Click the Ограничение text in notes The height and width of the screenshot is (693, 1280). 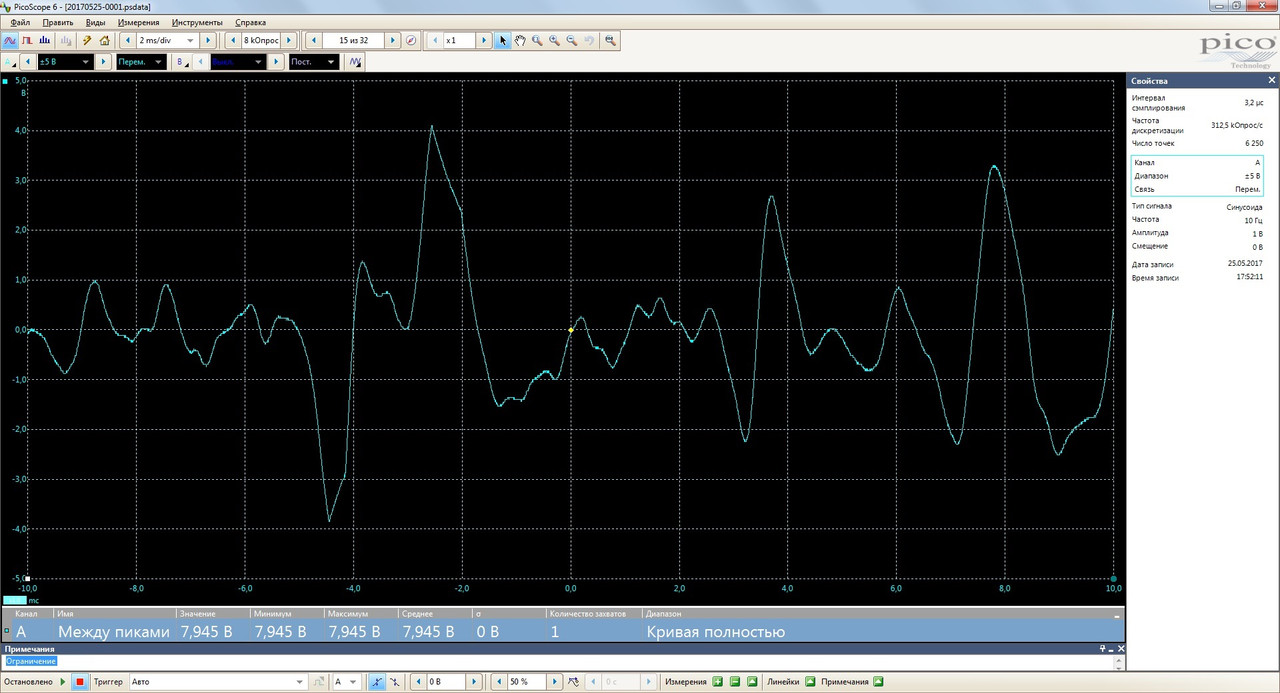[x=31, y=661]
